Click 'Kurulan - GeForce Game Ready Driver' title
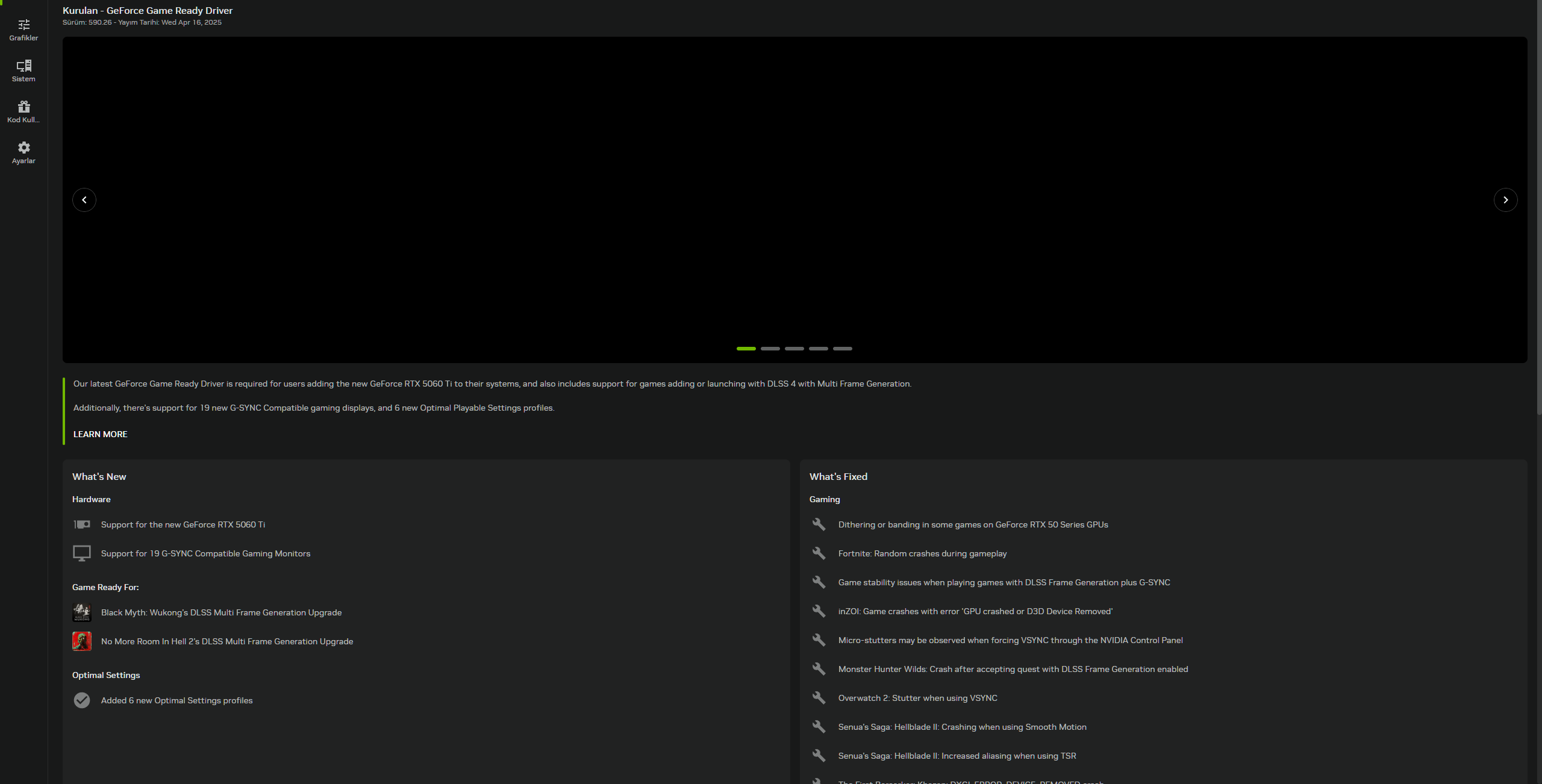Image resolution: width=1542 pixels, height=784 pixels. (x=148, y=10)
